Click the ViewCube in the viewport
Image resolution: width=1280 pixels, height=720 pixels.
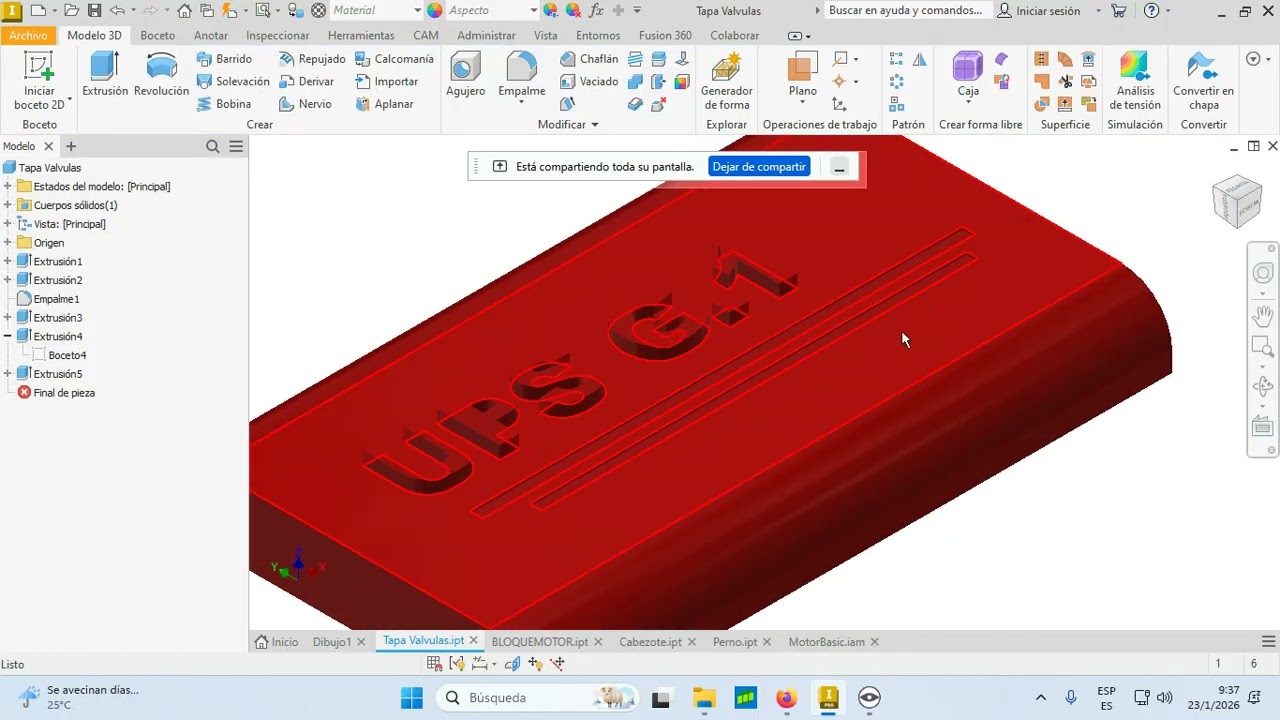(x=1236, y=200)
